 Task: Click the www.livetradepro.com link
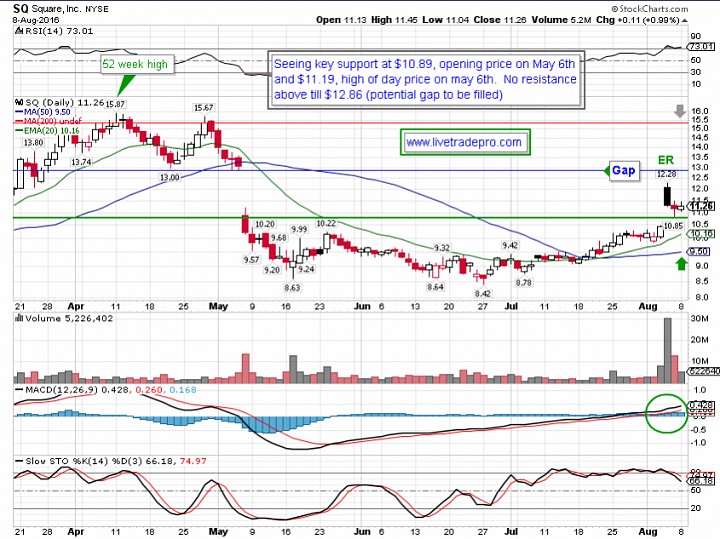464,142
